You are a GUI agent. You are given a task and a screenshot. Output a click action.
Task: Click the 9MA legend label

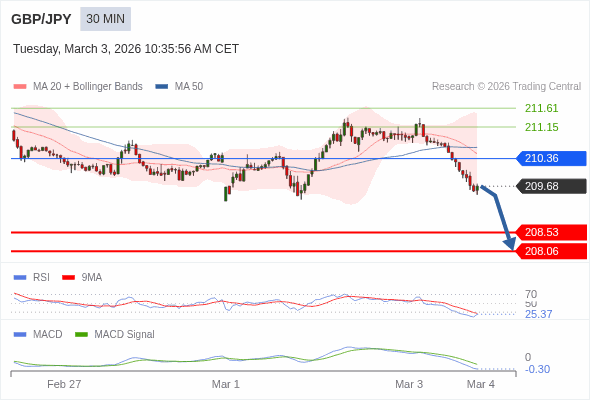tap(92, 278)
